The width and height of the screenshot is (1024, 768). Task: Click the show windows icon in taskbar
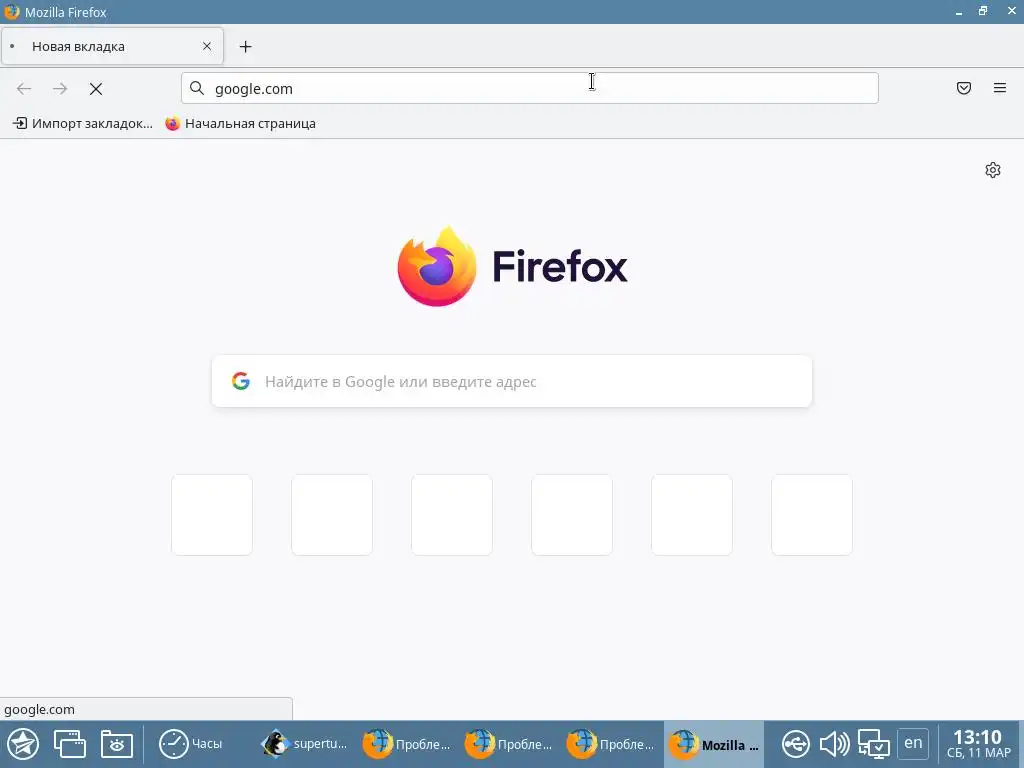click(x=70, y=744)
